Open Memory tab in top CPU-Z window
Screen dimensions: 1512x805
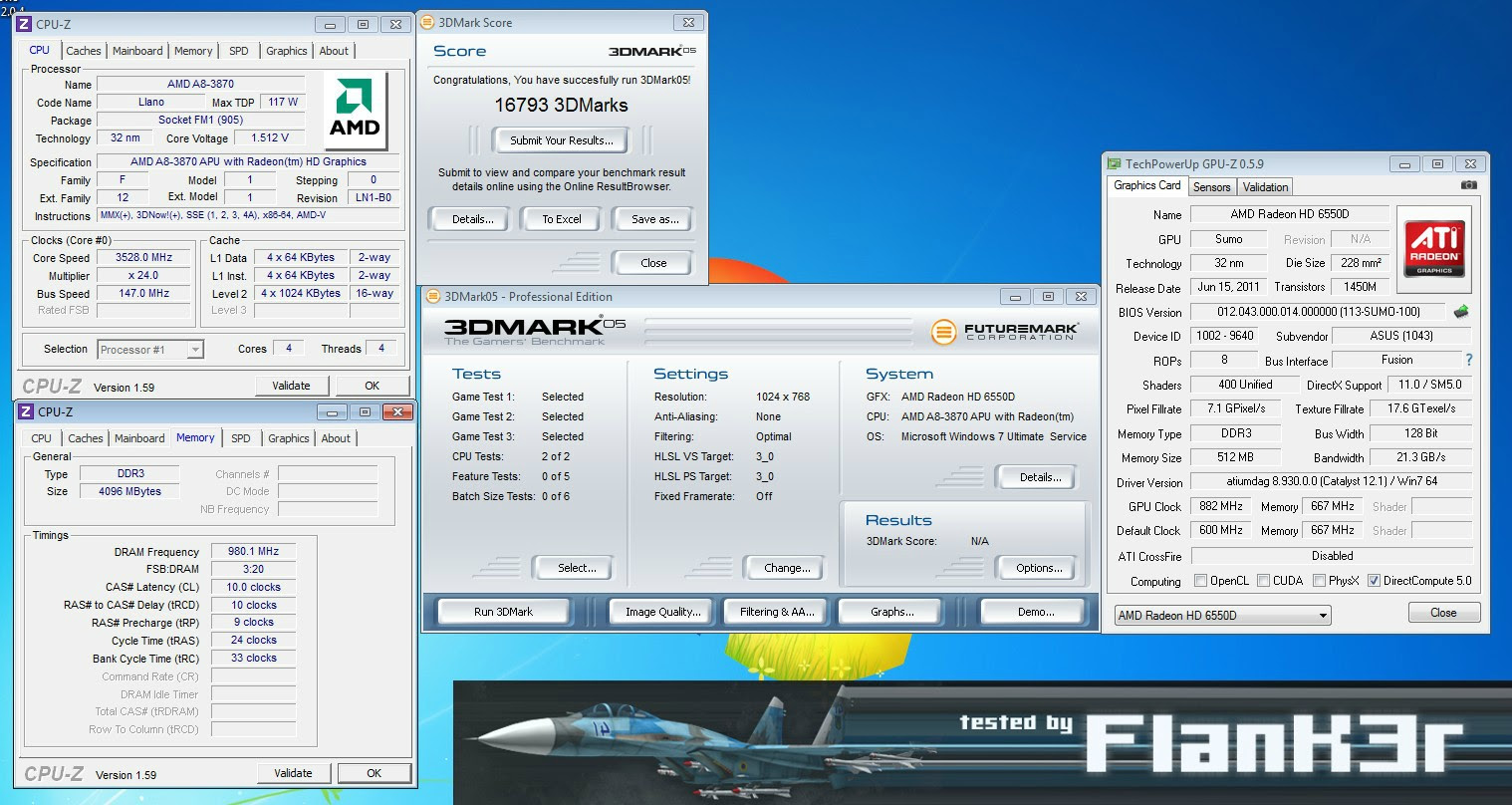click(193, 51)
